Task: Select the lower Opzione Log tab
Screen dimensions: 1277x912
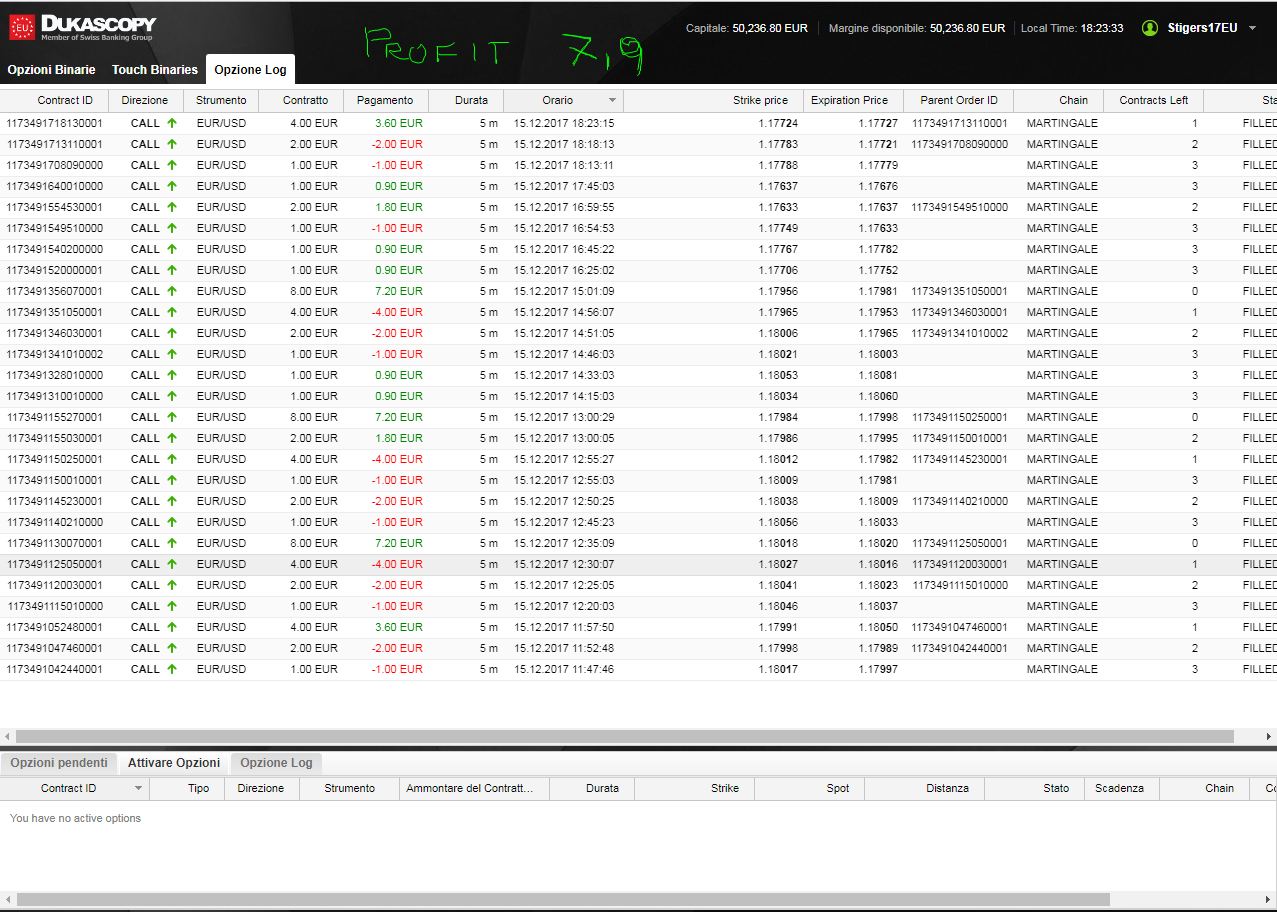Action: [277, 763]
